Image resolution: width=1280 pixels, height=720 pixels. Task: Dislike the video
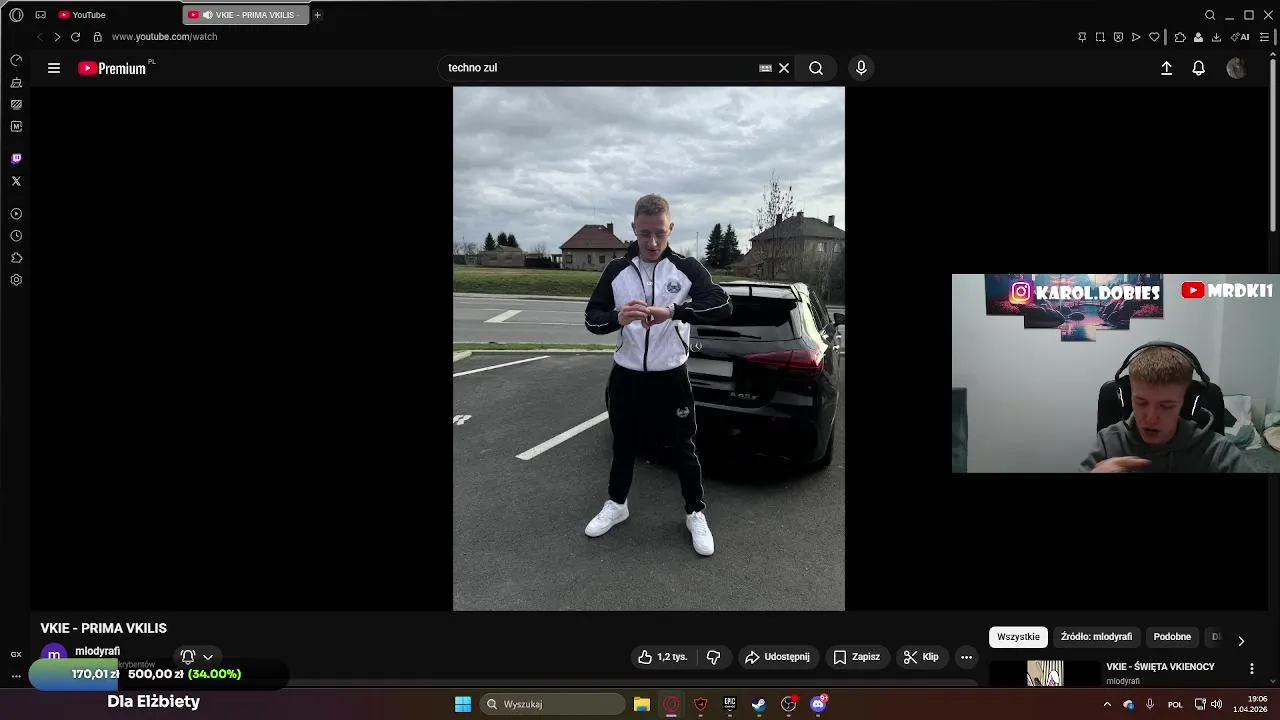click(x=713, y=657)
